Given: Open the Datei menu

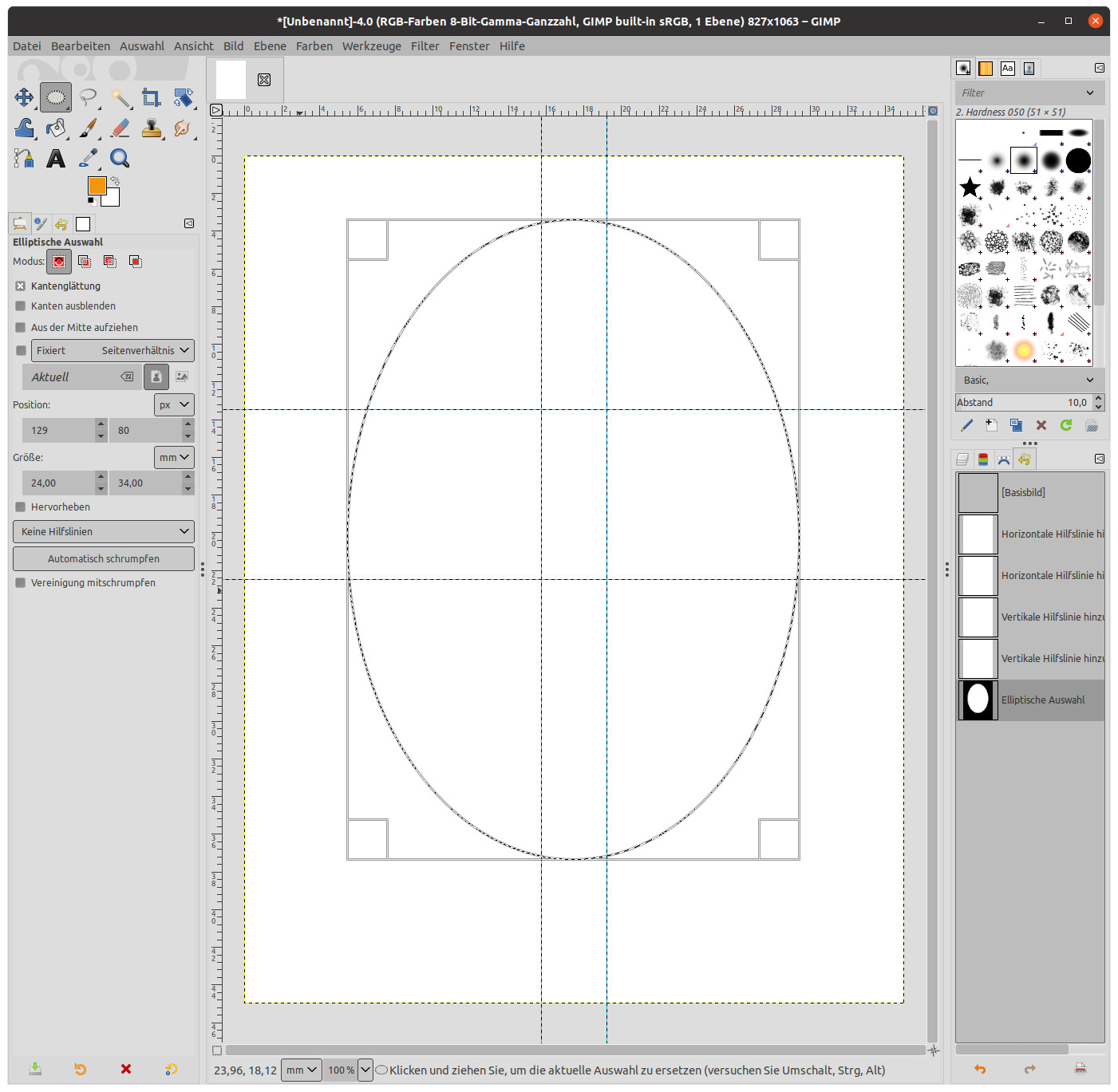Looking at the screenshot, I should tap(27, 46).
